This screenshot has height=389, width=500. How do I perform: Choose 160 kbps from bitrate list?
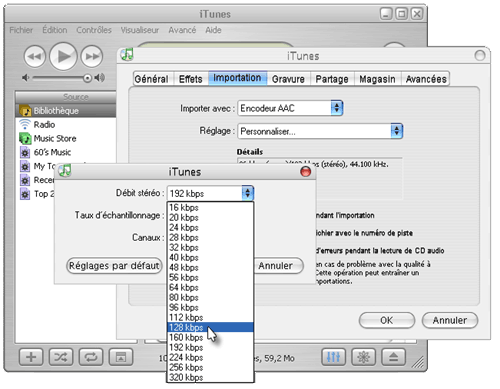[210, 337]
